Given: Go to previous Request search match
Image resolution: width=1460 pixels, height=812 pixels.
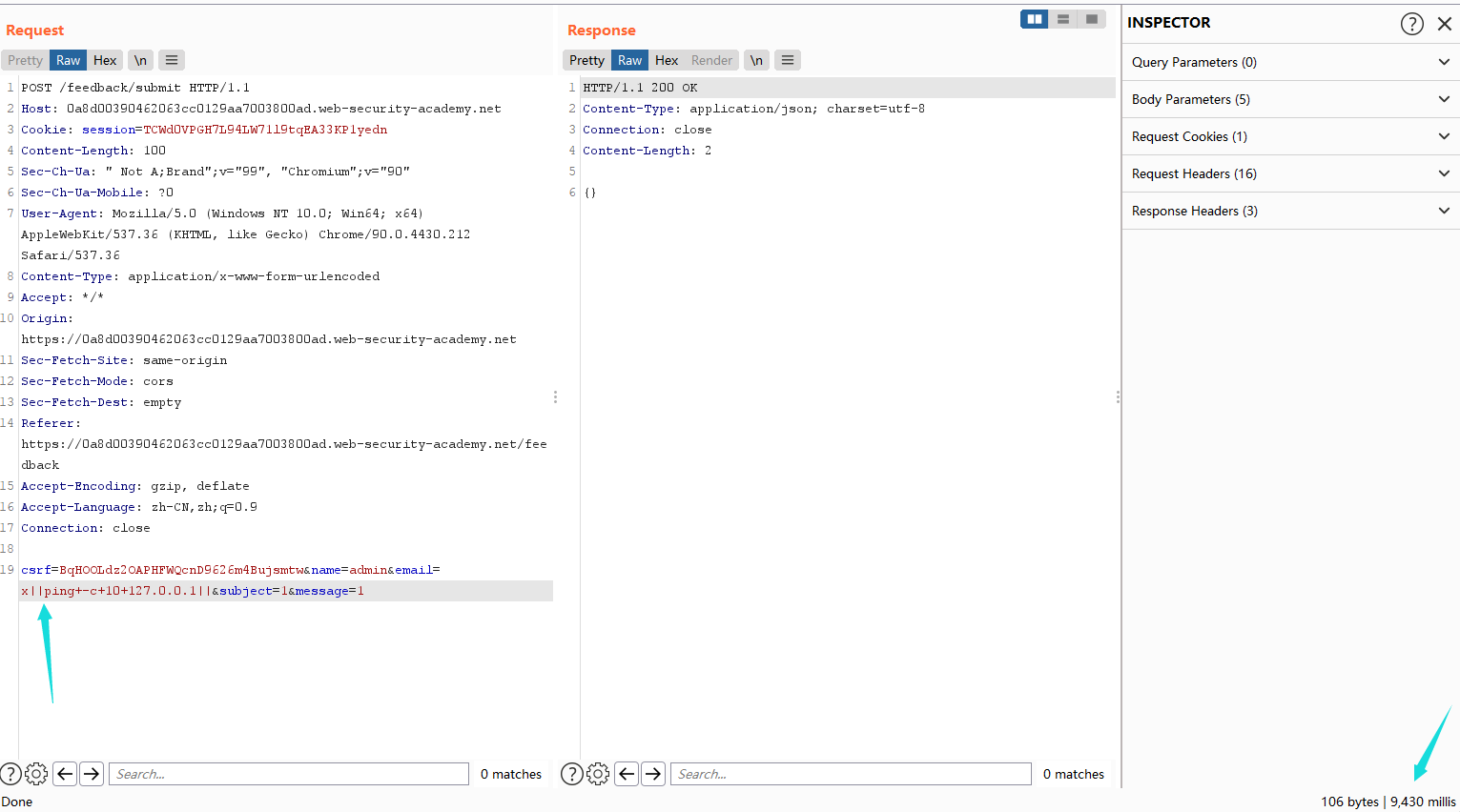Looking at the screenshot, I should coord(65,774).
